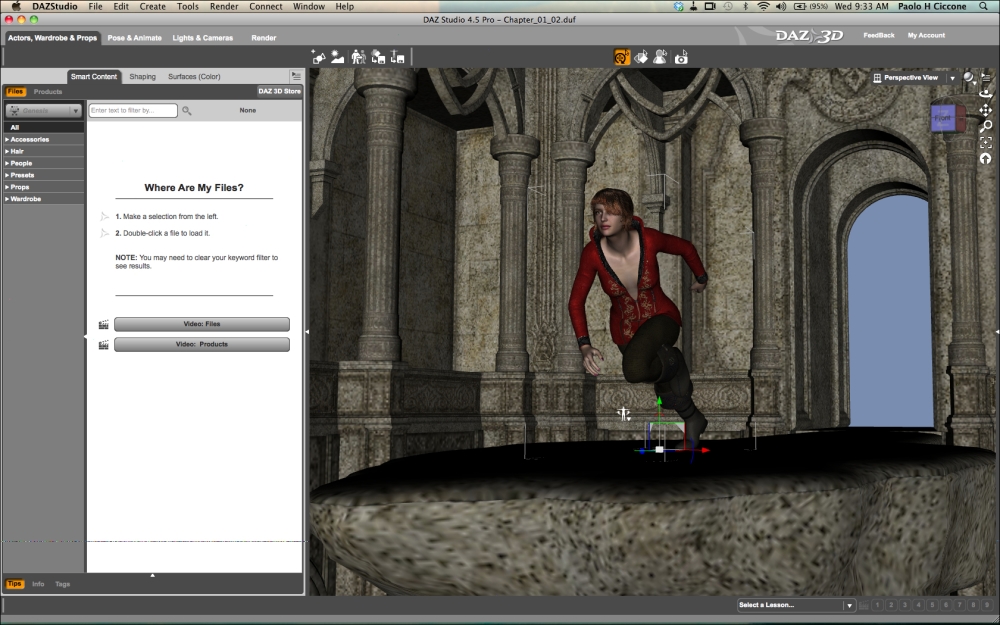This screenshot has height=625, width=1000.
Task: Click the layers with save disk toolbar icon
Action: click(x=378, y=57)
